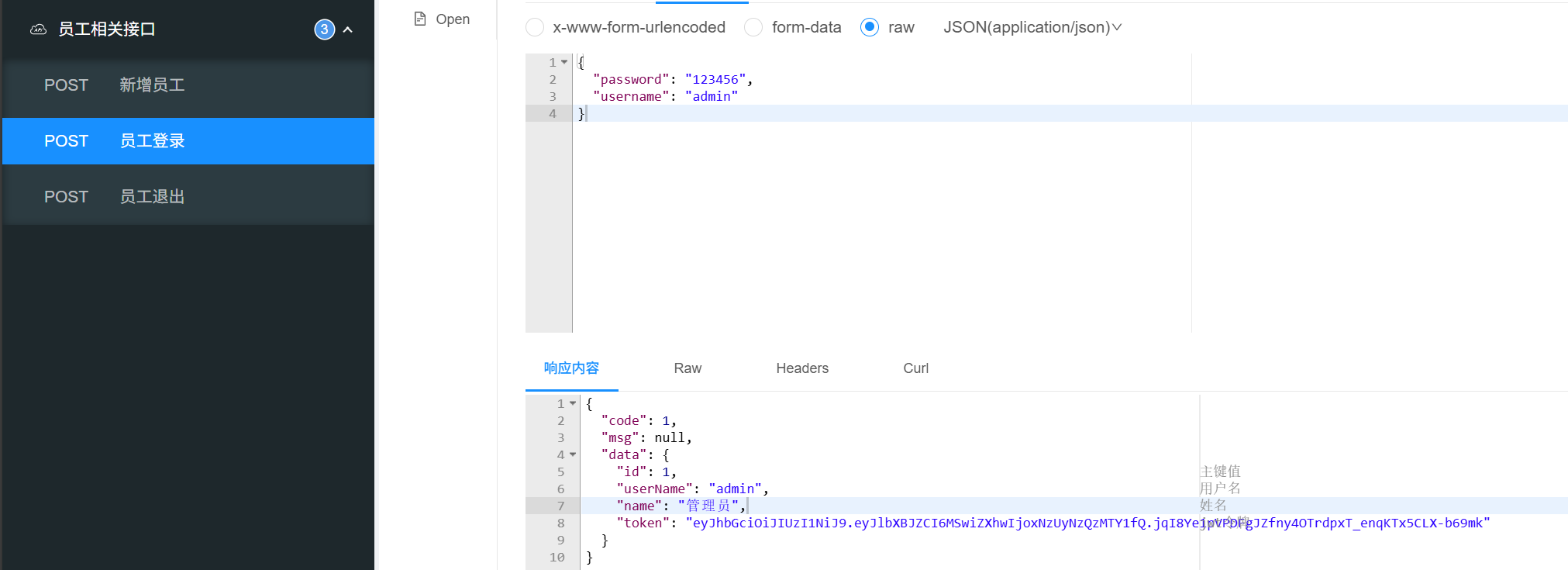Click the Open link text

point(453,19)
